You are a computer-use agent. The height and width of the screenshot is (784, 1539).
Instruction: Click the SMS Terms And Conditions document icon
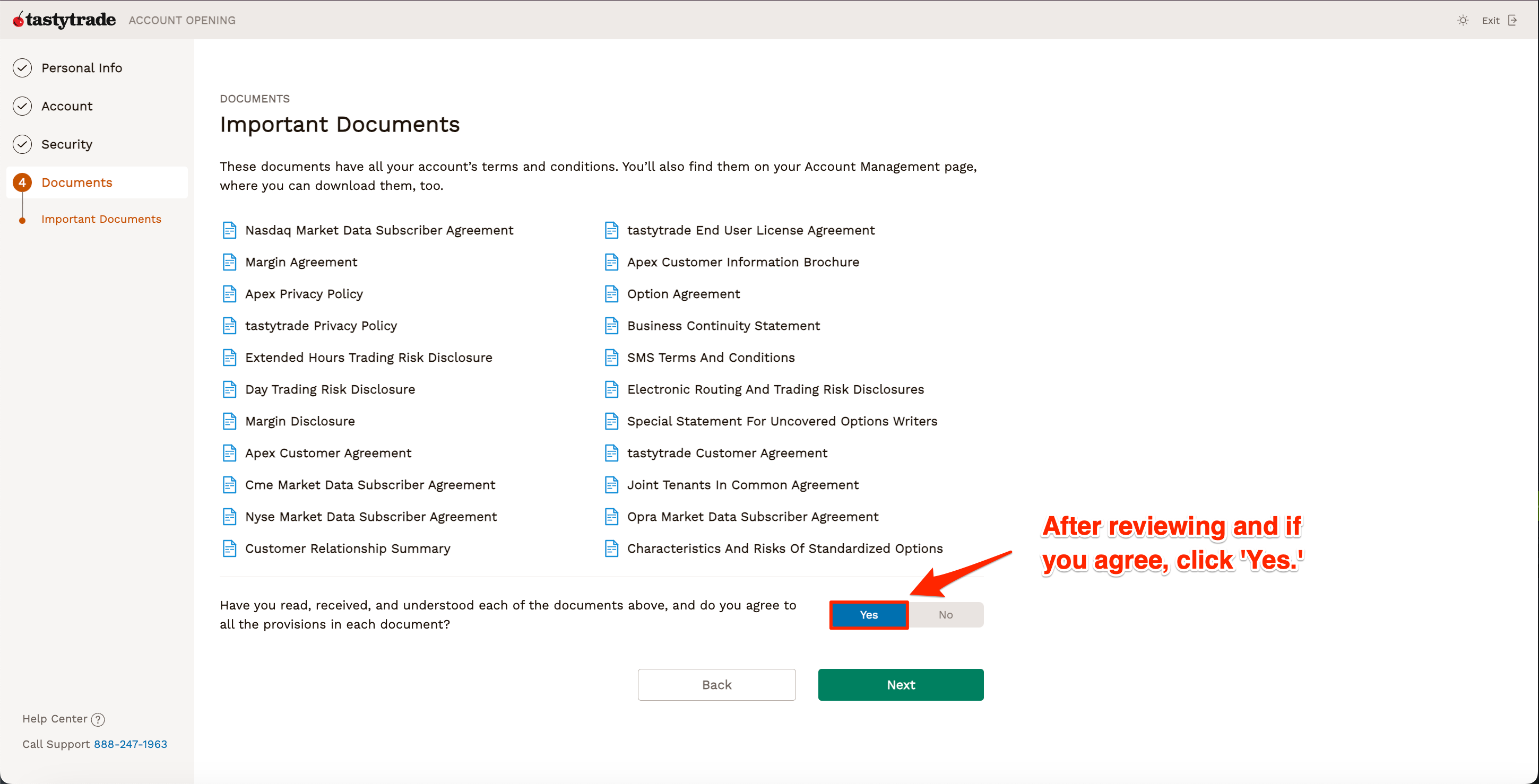(x=611, y=358)
